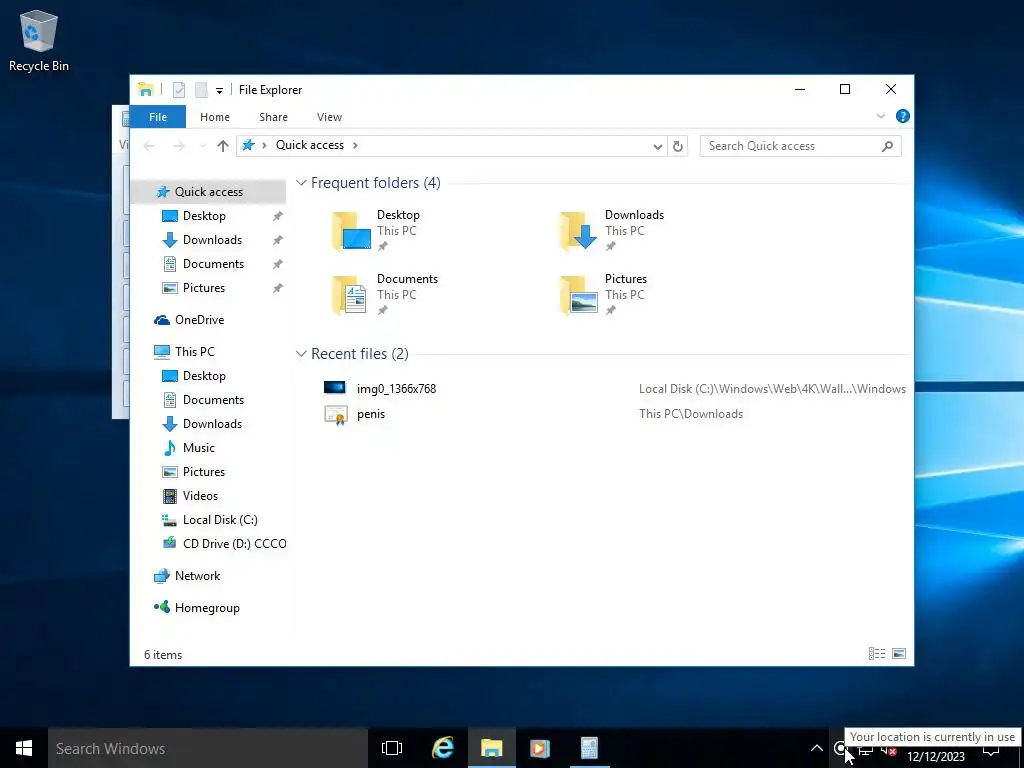
Task: Click the This PC\Downloads path text
Action: 691,414
